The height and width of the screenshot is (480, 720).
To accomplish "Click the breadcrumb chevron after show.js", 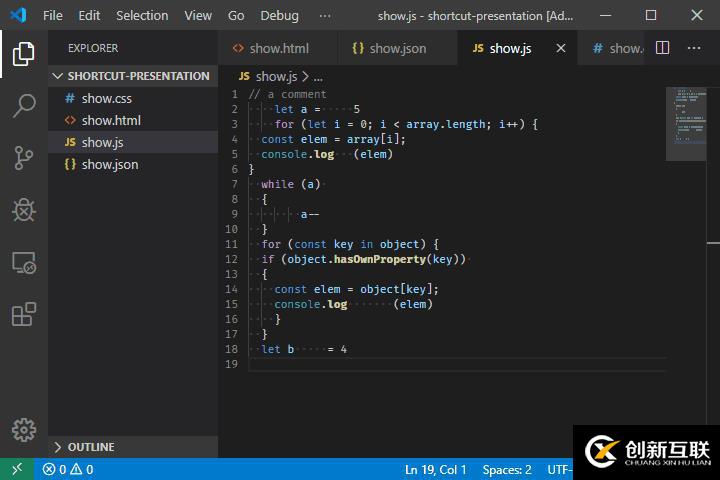I will (305, 76).
